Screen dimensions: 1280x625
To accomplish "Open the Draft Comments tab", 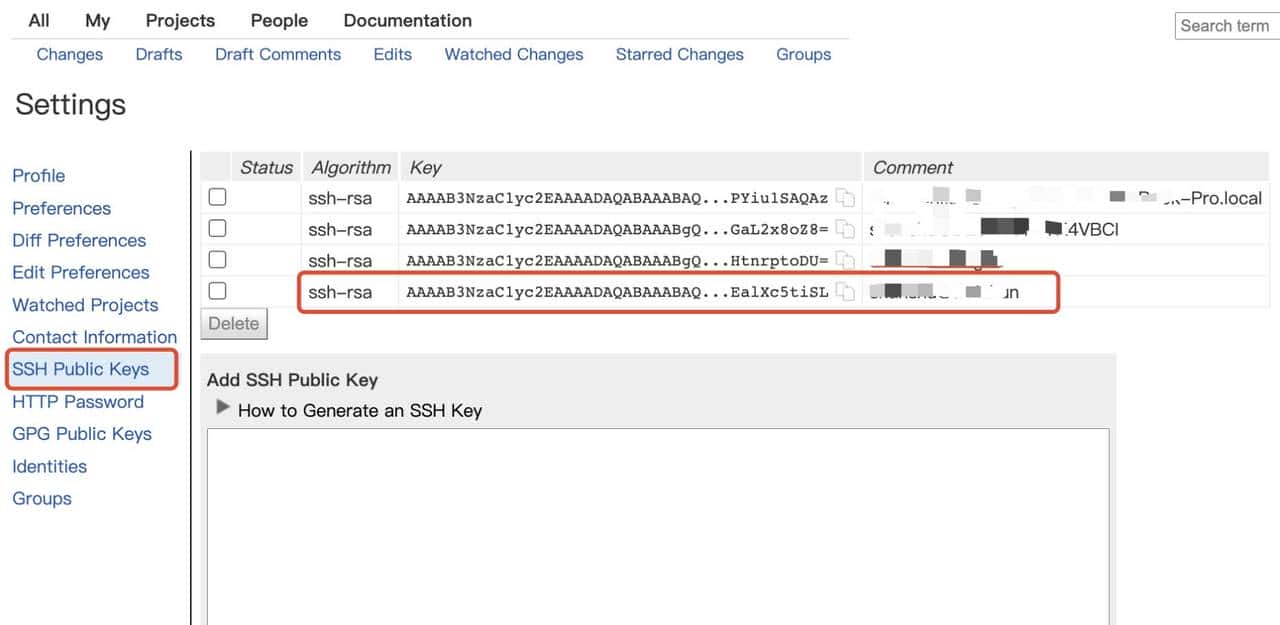I will pos(277,54).
